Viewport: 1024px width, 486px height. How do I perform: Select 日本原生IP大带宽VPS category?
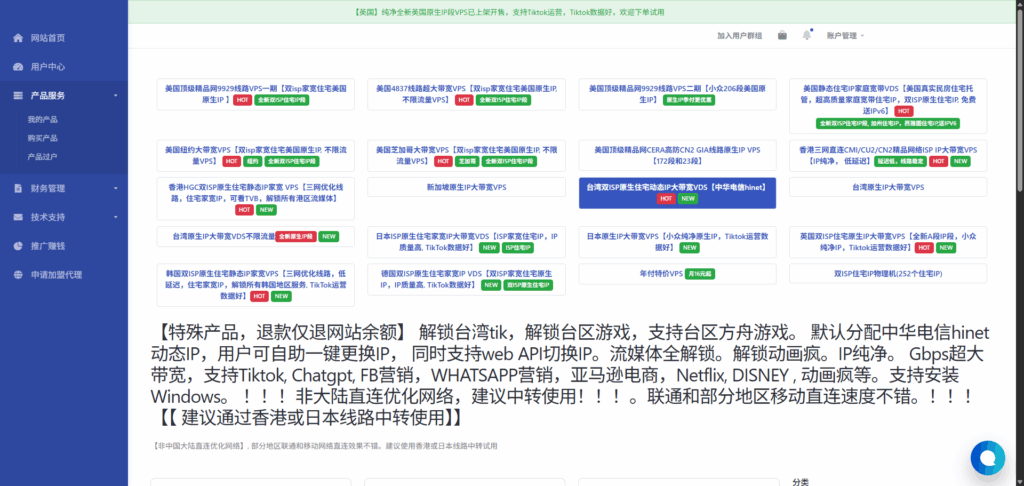pyautogui.click(x=677, y=242)
